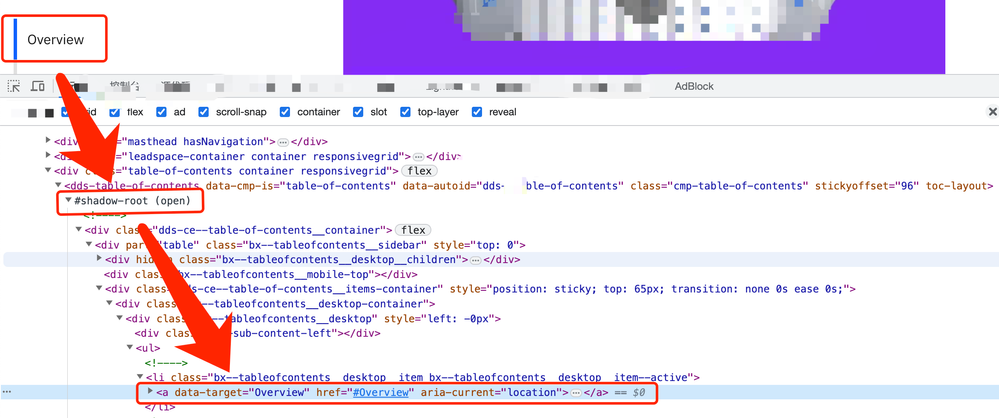Viewport: 999px width, 418px height.
Task: Toggle the device toolbar icon
Action: point(38,87)
